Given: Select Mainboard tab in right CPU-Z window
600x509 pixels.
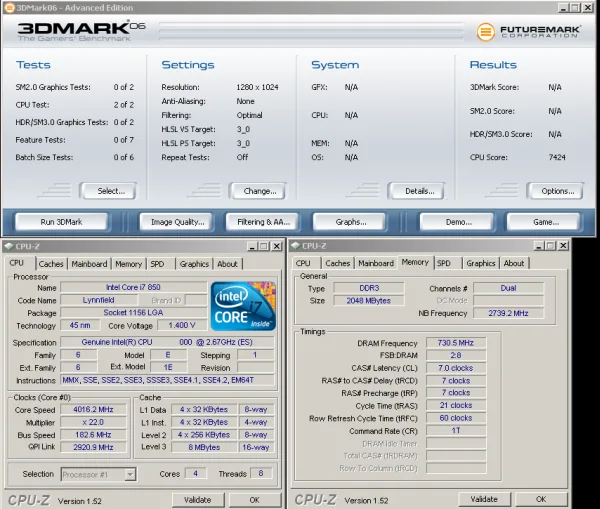Looking at the screenshot, I should point(376,263).
